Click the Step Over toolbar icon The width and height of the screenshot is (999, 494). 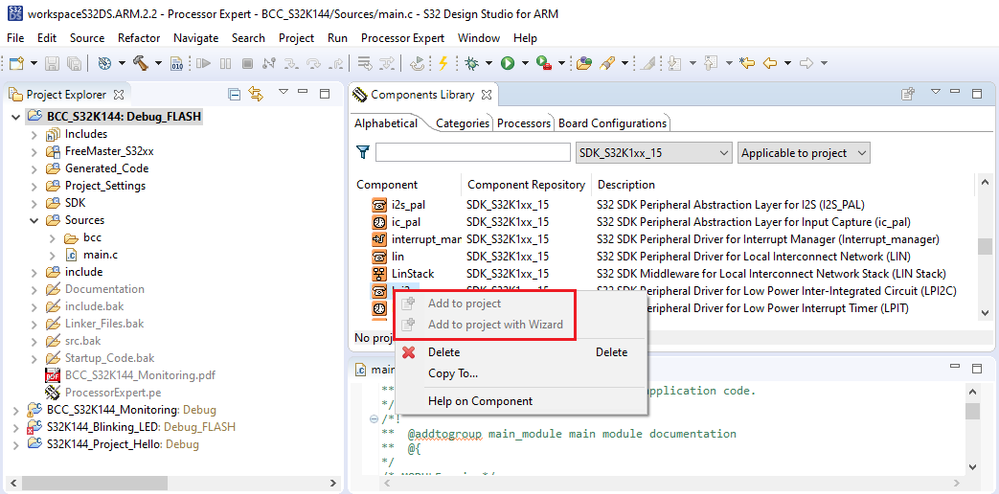click(x=313, y=62)
